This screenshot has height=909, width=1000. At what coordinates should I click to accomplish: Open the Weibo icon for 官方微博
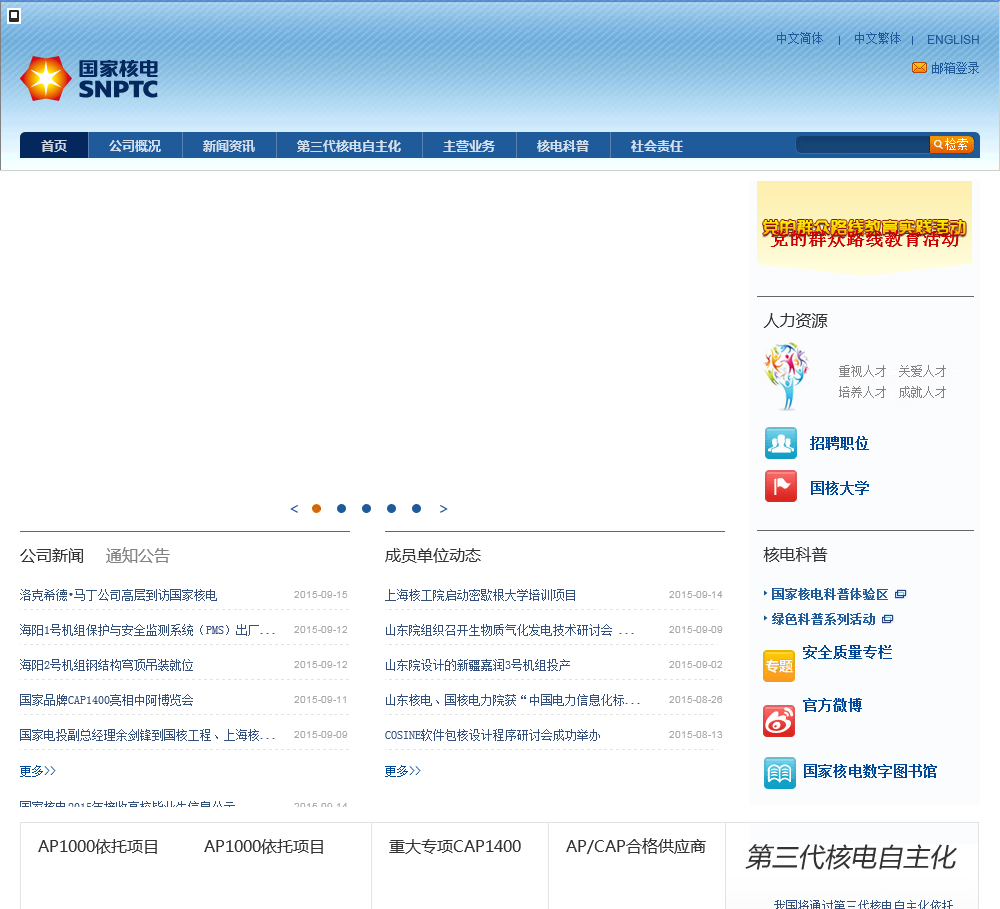779,721
